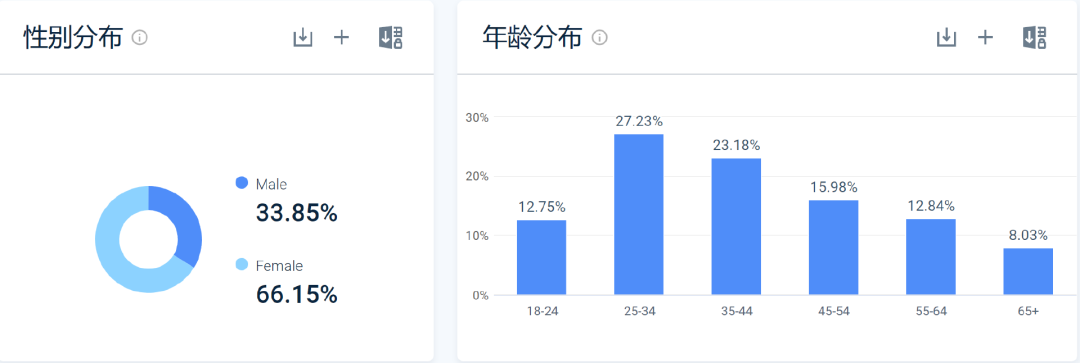1080x363 pixels.
Task: Select the 65+ age bar
Action: click(x=1028, y=271)
